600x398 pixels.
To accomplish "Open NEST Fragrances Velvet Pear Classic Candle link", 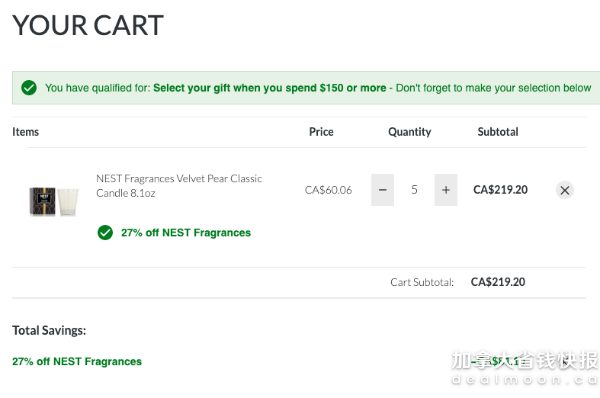I will coord(179,186).
